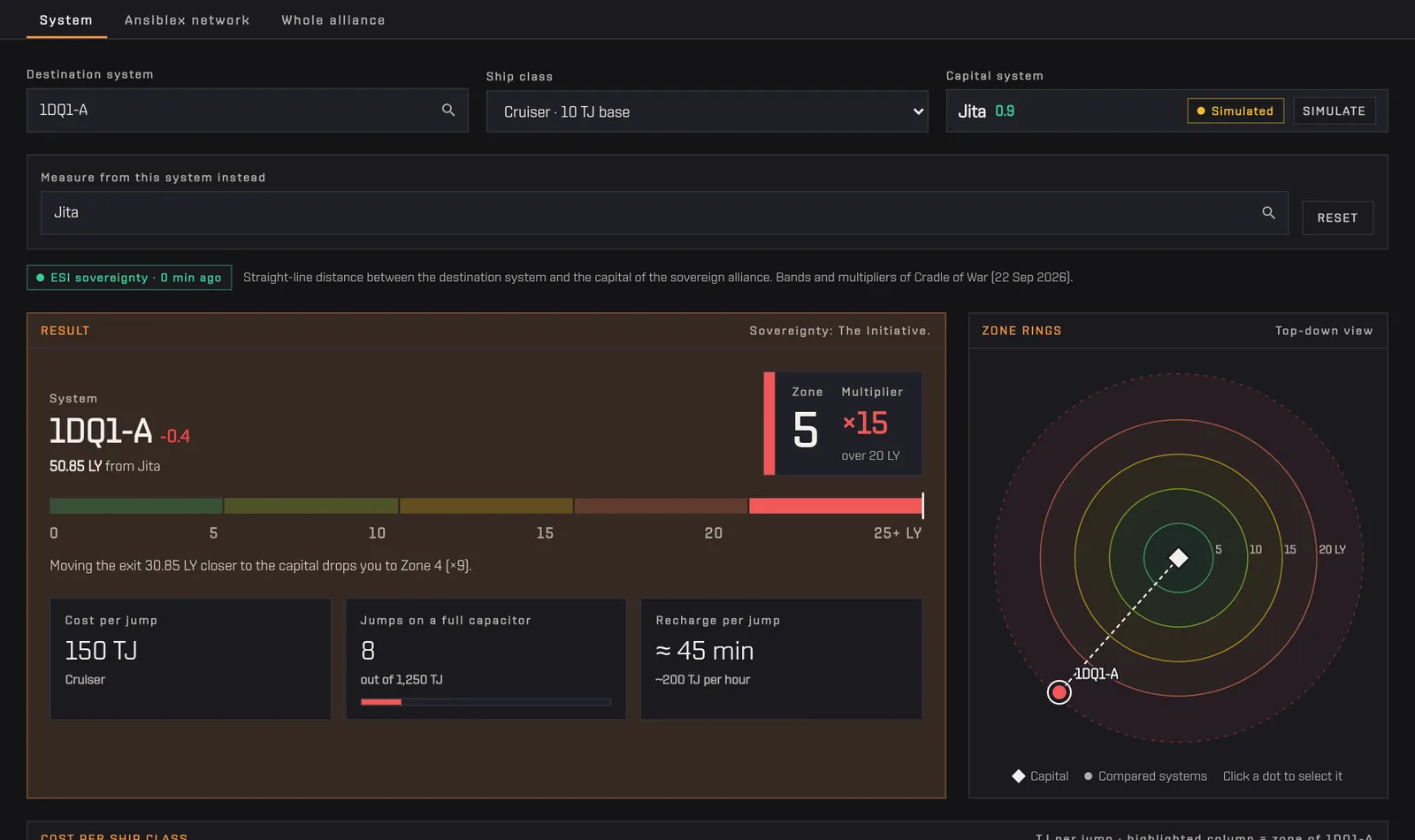Click the 50.85 LY from Jita text
The image size is (1415, 840).
[x=104, y=466]
